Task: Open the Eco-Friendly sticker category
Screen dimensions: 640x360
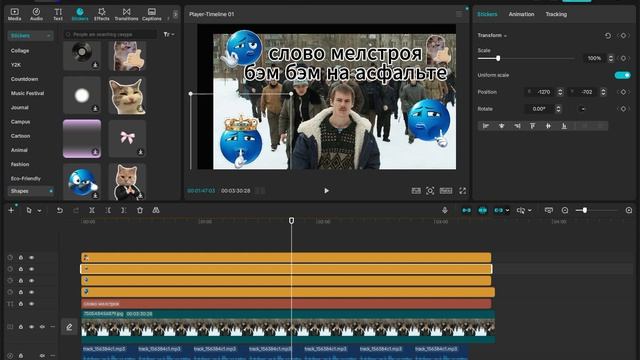Action: click(26, 178)
